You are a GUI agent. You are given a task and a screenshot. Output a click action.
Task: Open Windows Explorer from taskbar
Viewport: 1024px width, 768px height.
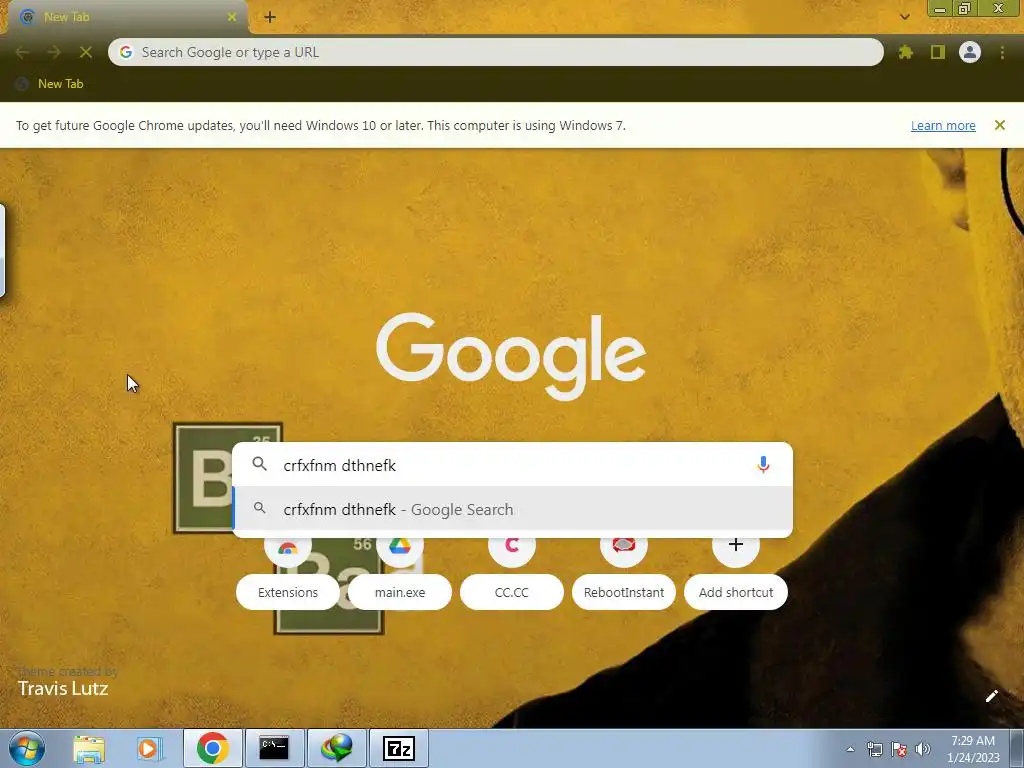[89, 748]
